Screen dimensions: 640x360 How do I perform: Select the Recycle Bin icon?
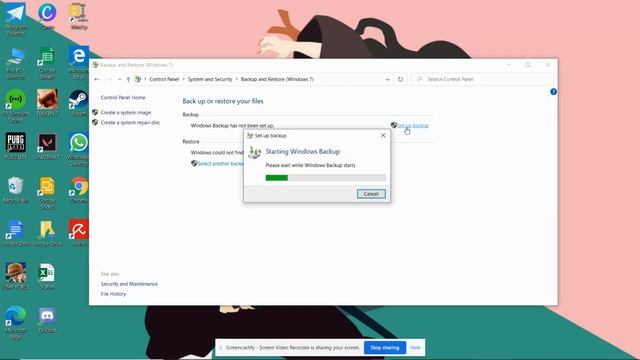(15, 190)
